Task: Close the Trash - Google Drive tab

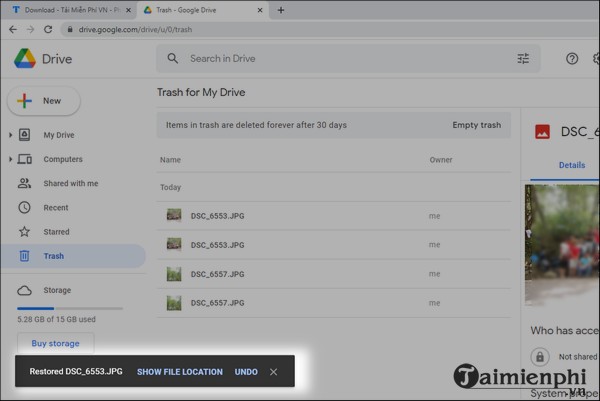Action: click(260, 10)
